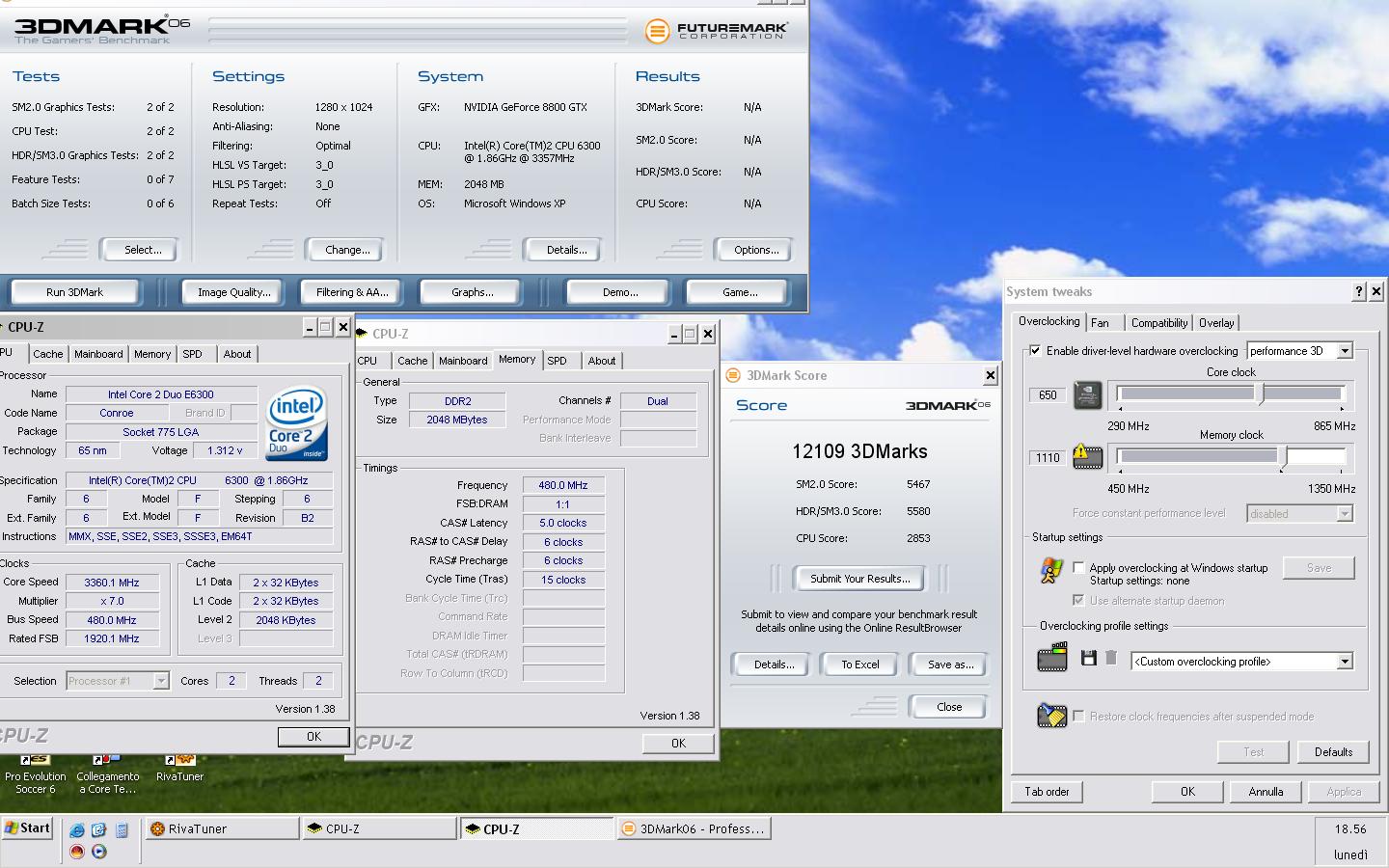Click the overclocking profile video card icon
The height and width of the screenshot is (868, 1389).
[1052, 659]
